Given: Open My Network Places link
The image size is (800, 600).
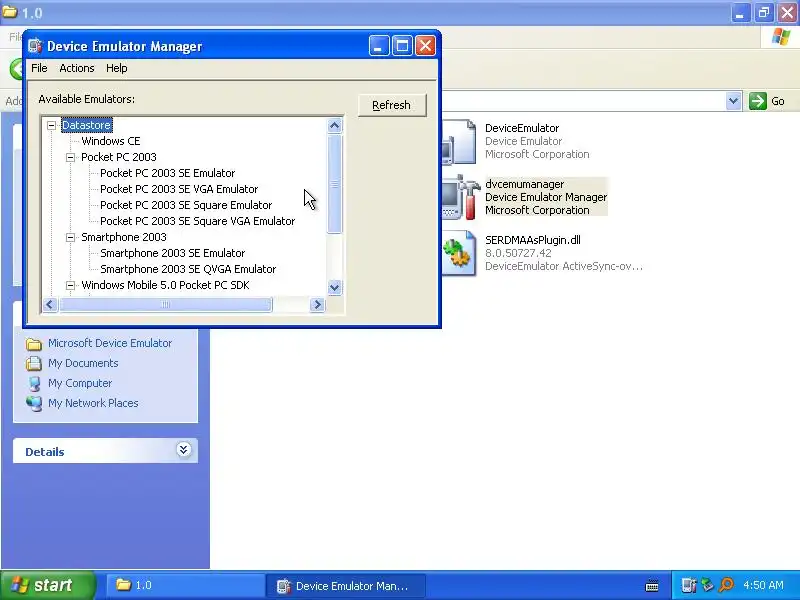Looking at the screenshot, I should pos(93,403).
